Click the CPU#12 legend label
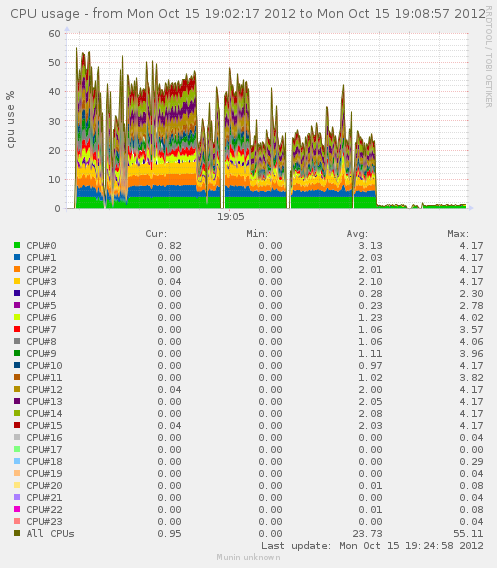The height and width of the screenshot is (568, 497). (x=44, y=389)
